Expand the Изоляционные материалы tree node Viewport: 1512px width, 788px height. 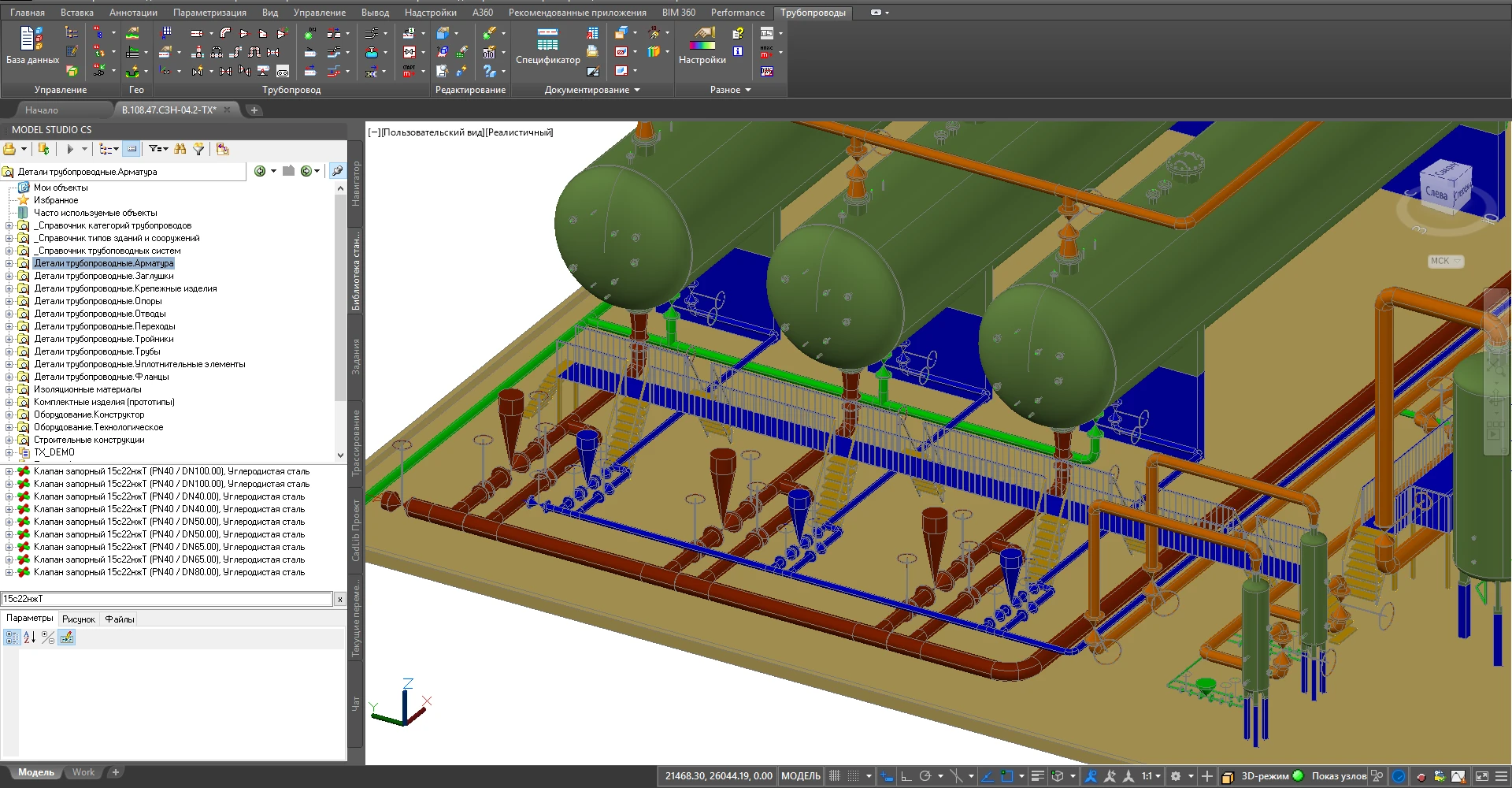(9, 389)
